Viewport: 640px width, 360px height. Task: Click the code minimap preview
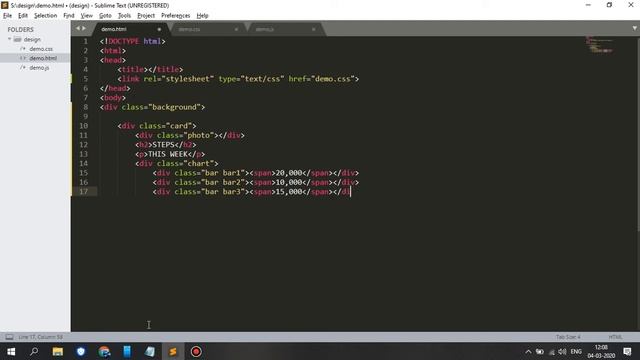point(599,44)
